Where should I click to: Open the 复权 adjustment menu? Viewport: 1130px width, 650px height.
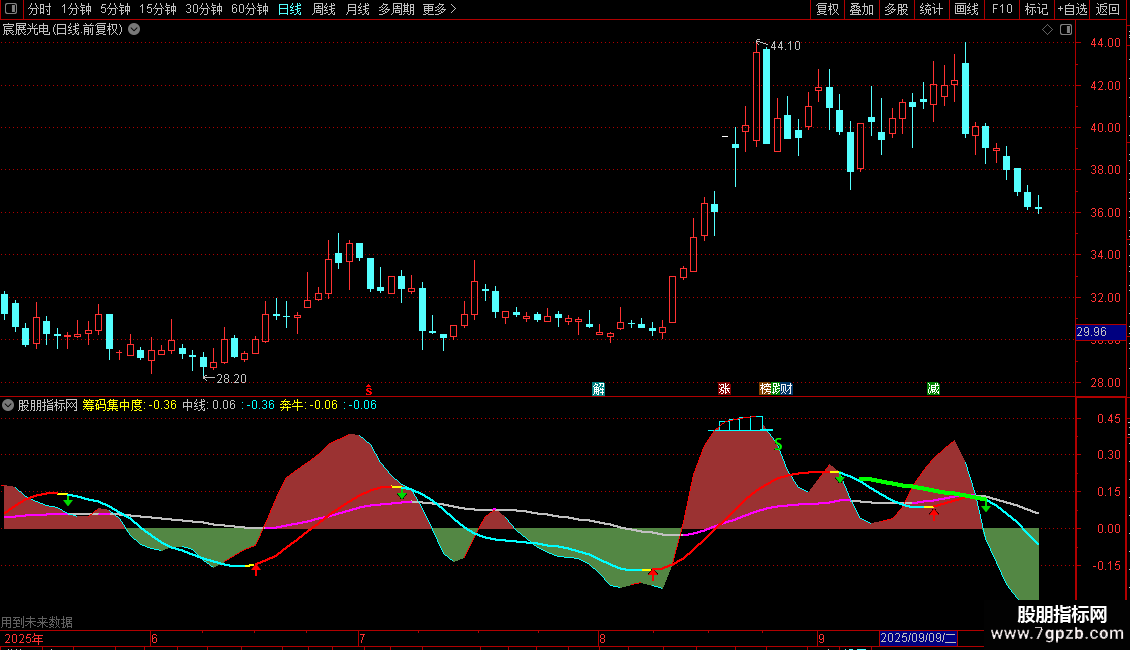[x=827, y=9]
